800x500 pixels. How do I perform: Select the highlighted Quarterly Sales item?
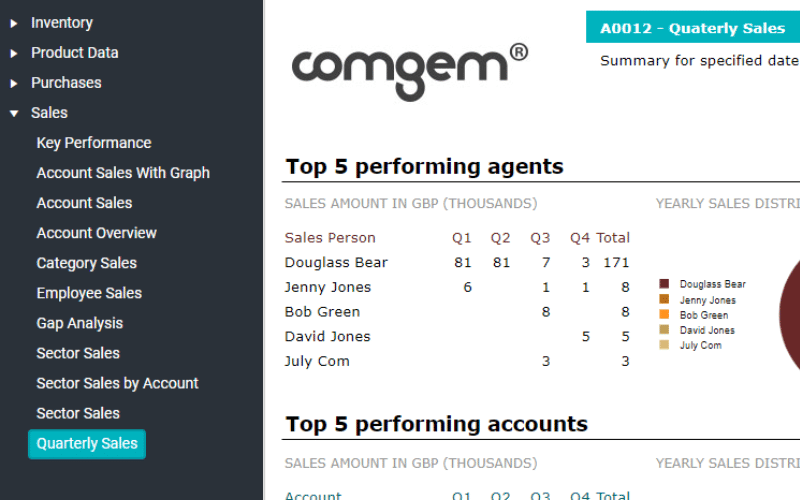point(87,444)
